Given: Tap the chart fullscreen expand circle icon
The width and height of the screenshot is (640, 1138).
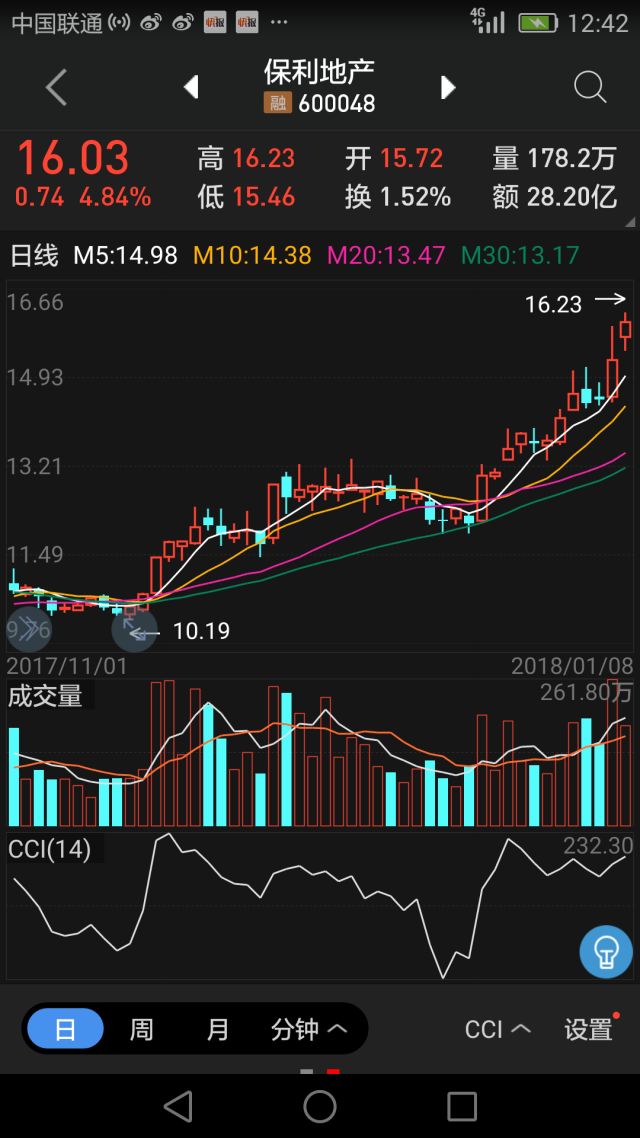Looking at the screenshot, I should [134, 629].
